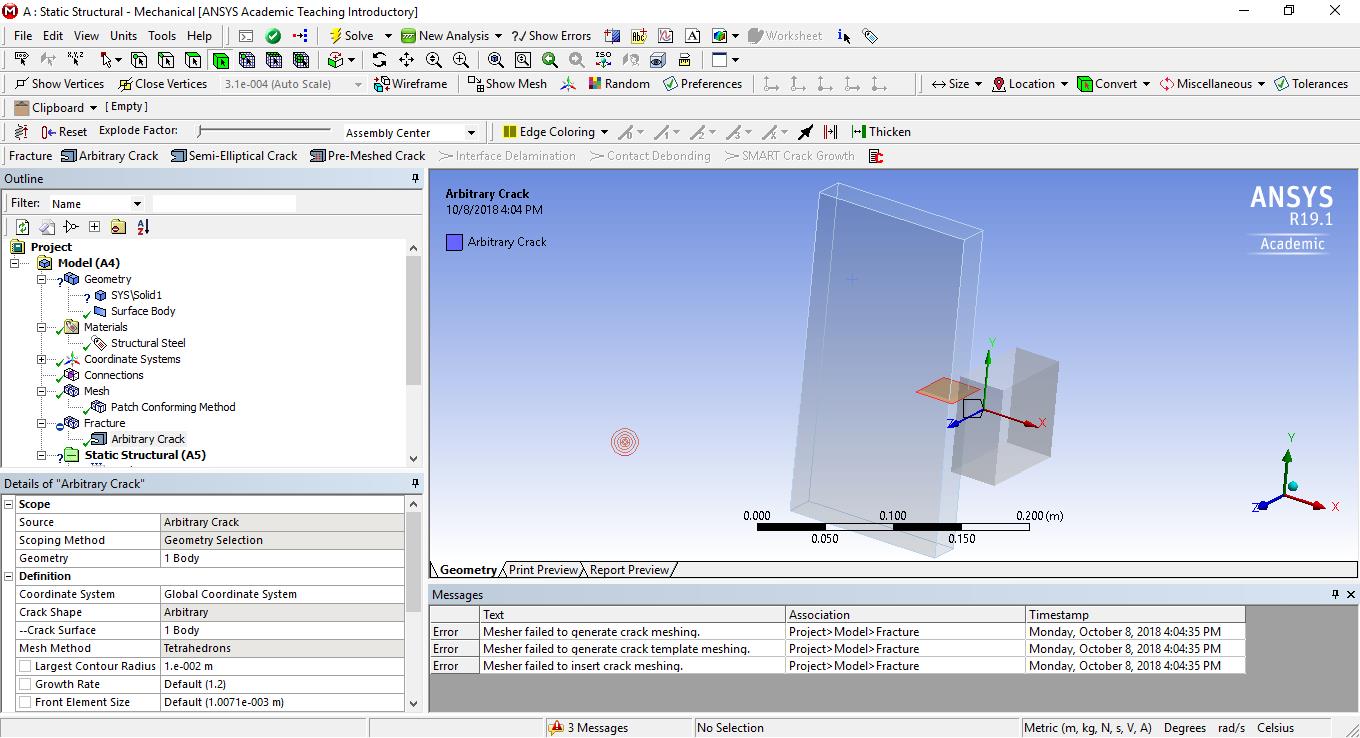The width and height of the screenshot is (1360, 738).
Task: Check the Growth Rate parameter box
Action: (x=25, y=684)
